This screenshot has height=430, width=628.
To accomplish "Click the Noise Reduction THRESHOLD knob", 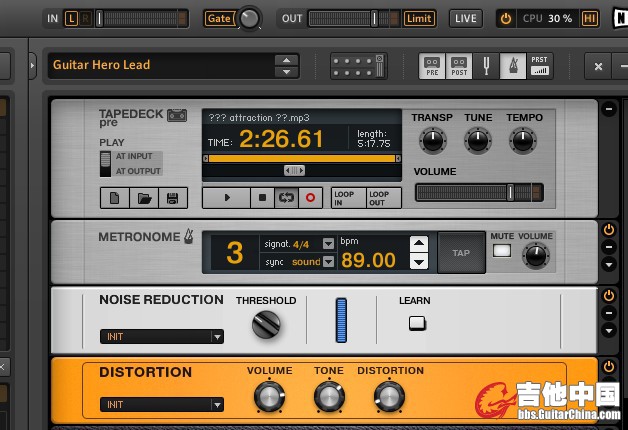I will pos(266,325).
